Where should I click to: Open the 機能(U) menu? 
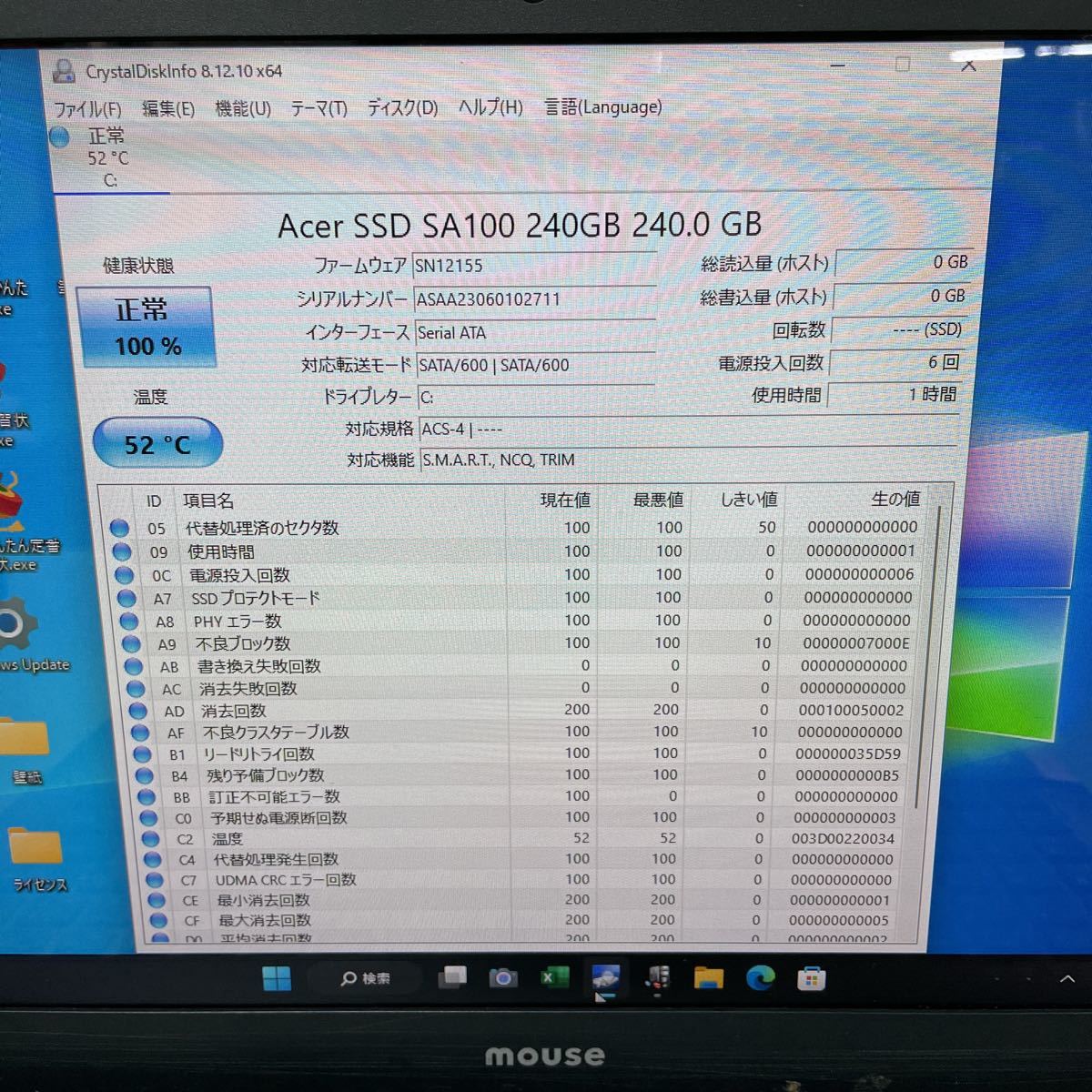[243, 108]
